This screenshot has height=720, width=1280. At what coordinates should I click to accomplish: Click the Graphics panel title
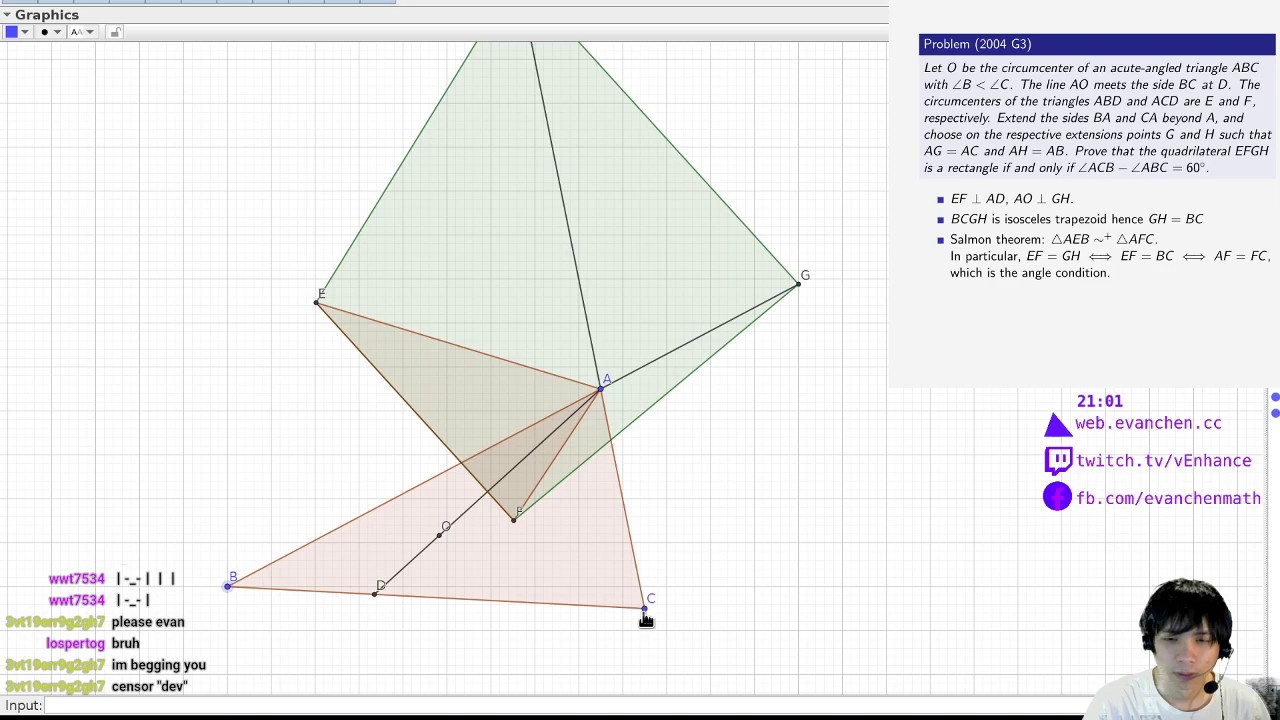click(46, 15)
